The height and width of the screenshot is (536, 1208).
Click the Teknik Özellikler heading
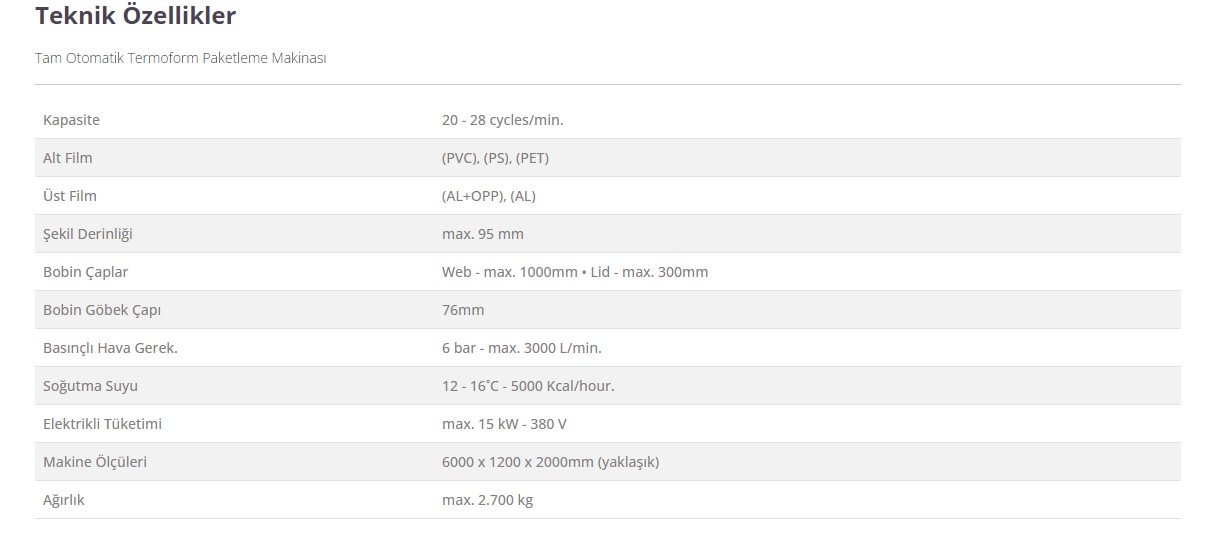[135, 16]
